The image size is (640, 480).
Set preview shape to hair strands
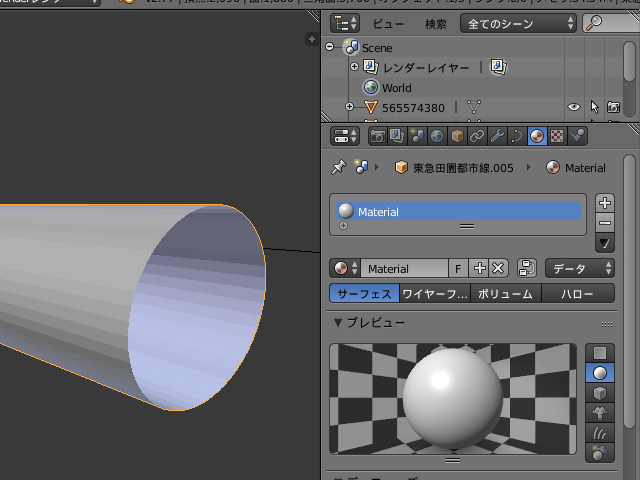[x=600, y=433]
